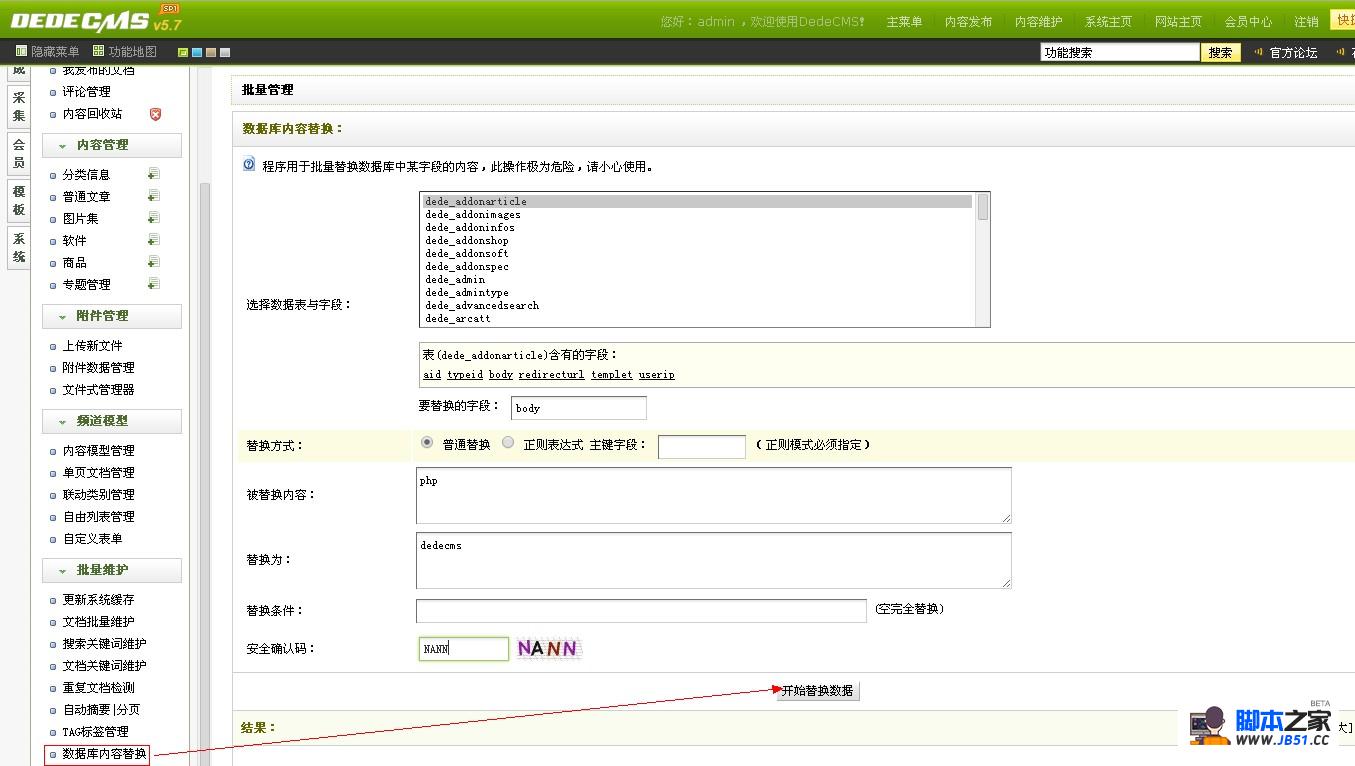Click the 安全确认码 input field
The width and height of the screenshot is (1355, 766).
(463, 648)
